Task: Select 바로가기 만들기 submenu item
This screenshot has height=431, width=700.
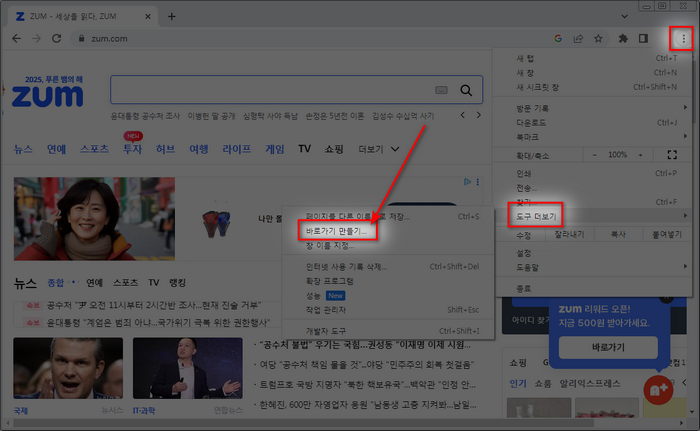Action: (388, 231)
